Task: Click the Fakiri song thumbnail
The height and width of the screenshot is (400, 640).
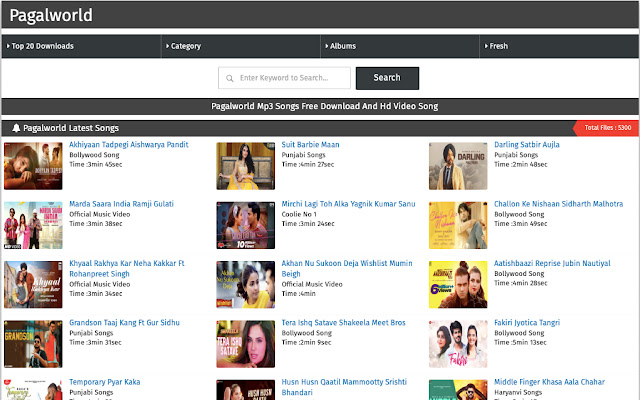Action: 458,344
